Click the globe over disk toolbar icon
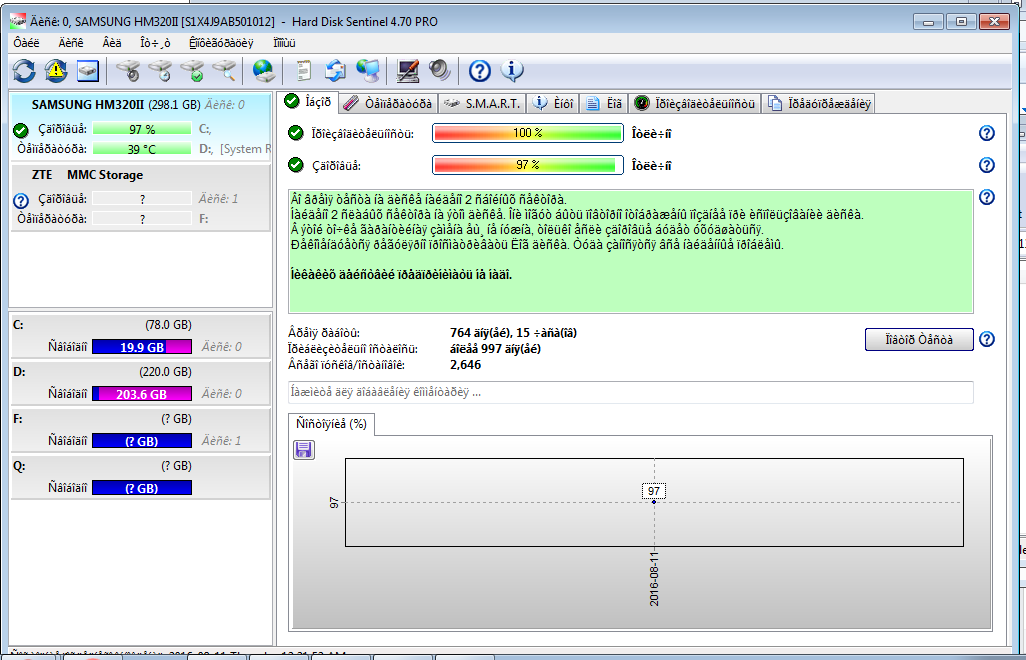This screenshot has height=660, width=1026. 264,70
